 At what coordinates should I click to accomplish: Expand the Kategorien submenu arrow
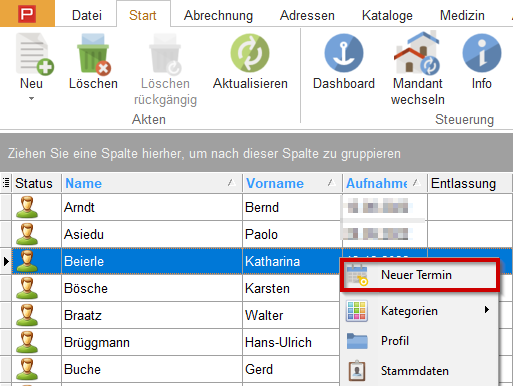pyautogui.click(x=487, y=310)
